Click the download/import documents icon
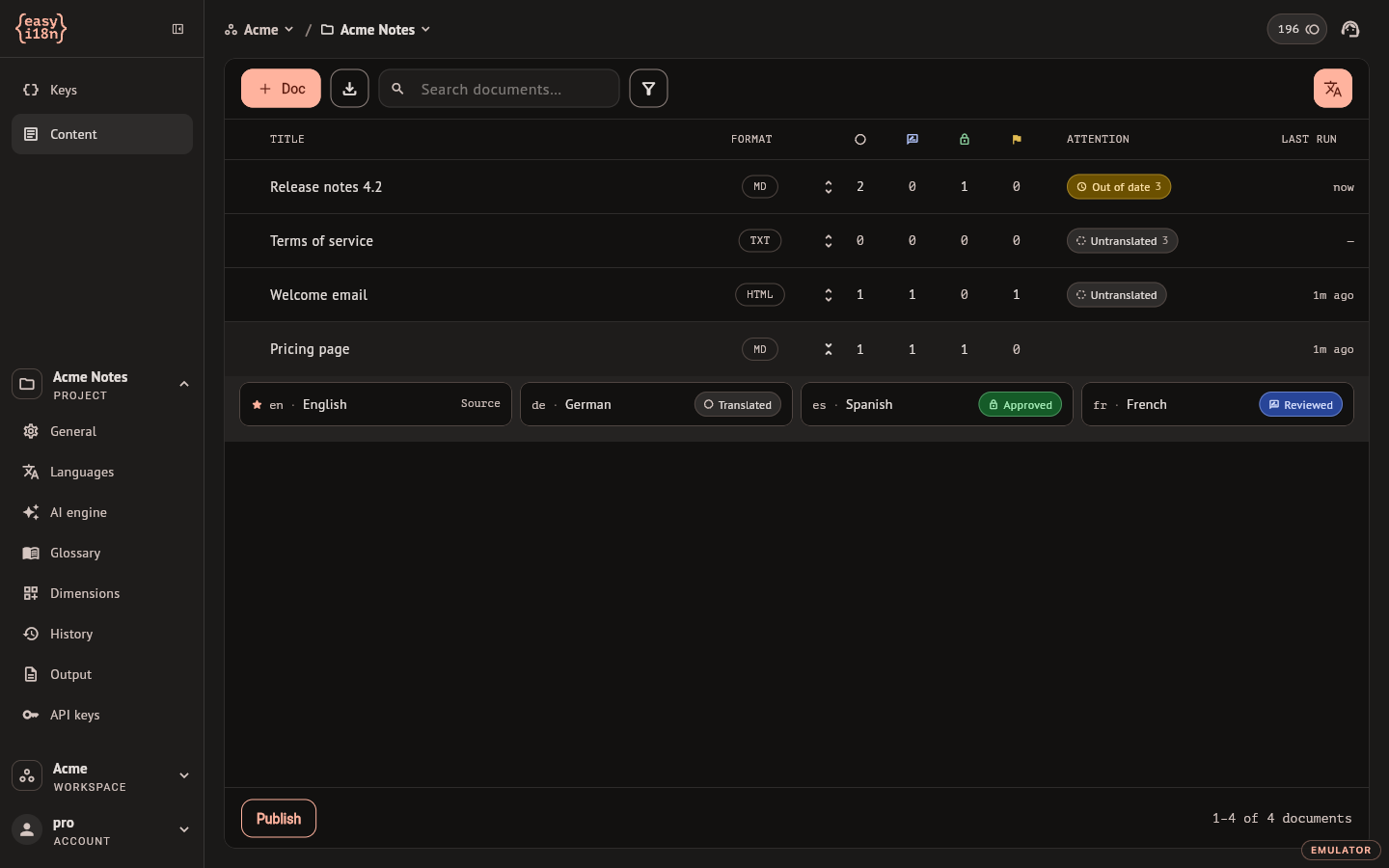The image size is (1389, 868). (x=349, y=89)
